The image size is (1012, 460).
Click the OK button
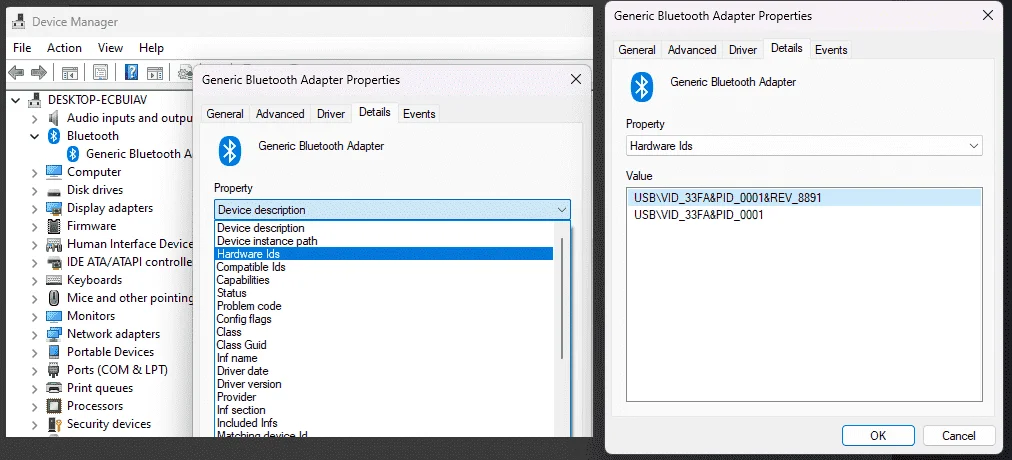(x=878, y=435)
